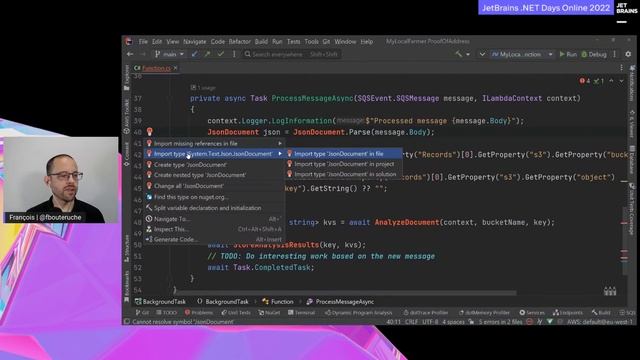Open the NuGet tool window
The width and height of the screenshot is (640, 360).
pos(269,313)
